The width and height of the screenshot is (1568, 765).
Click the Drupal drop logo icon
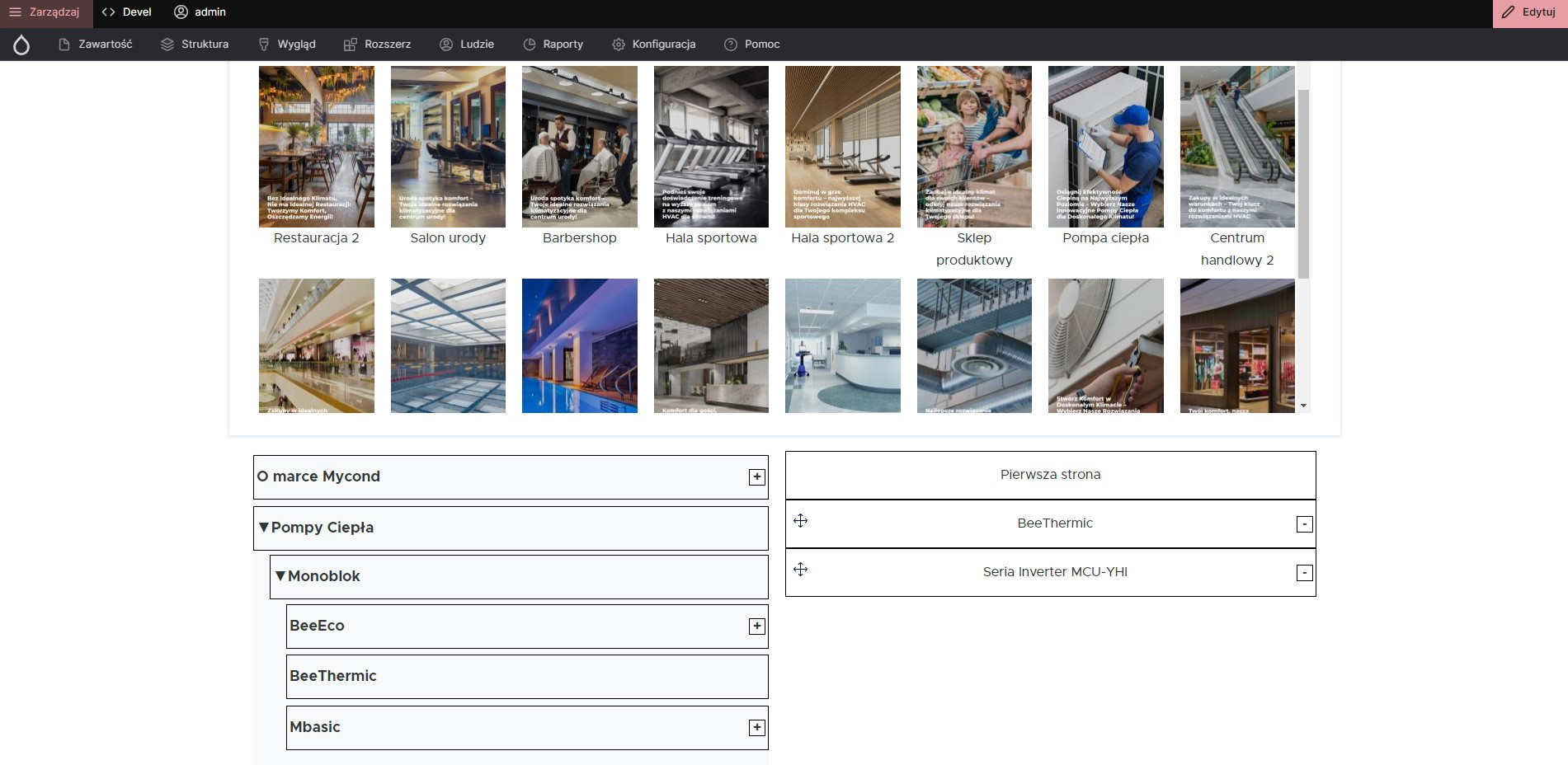(21, 45)
